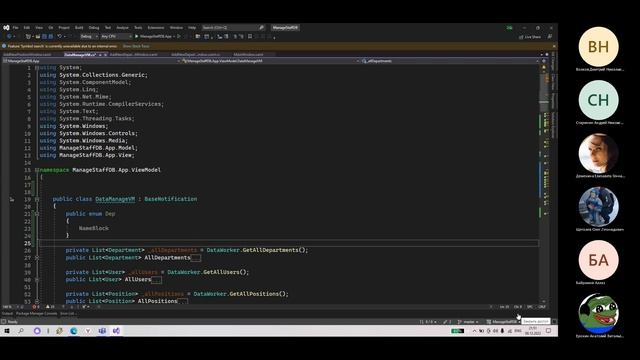The height and width of the screenshot is (360, 640).
Task: Click the NameBlock enum member
Action: (x=93, y=229)
